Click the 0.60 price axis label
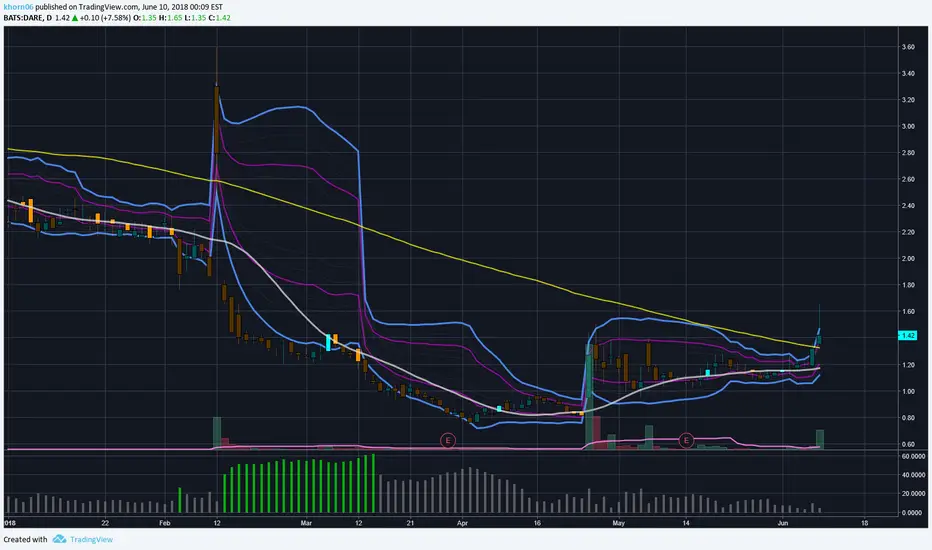The image size is (932, 550). point(908,444)
